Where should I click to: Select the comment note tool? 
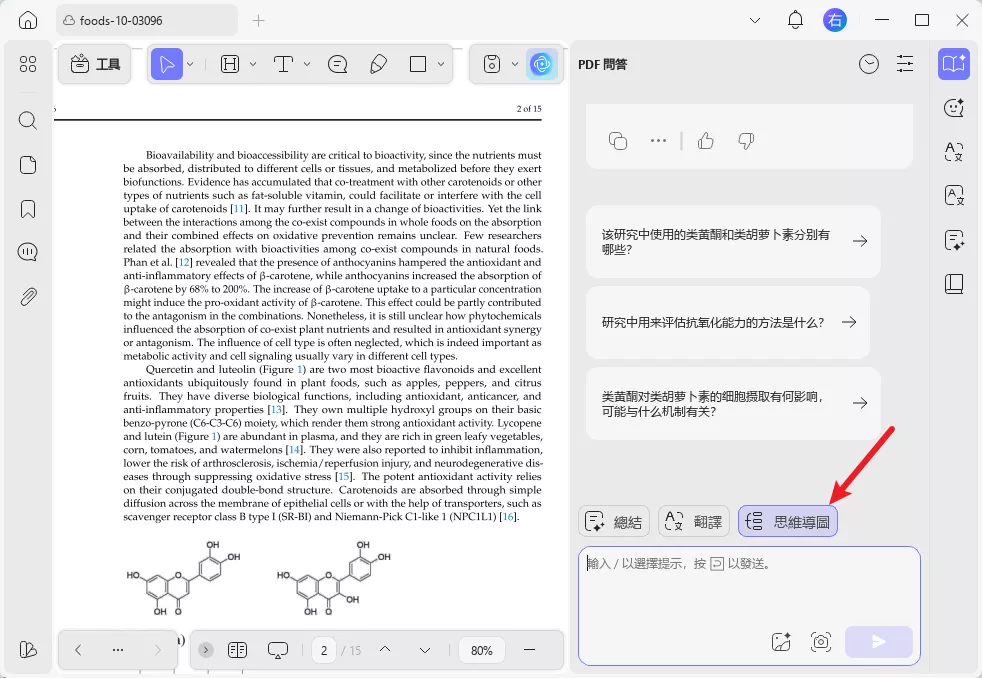point(338,64)
